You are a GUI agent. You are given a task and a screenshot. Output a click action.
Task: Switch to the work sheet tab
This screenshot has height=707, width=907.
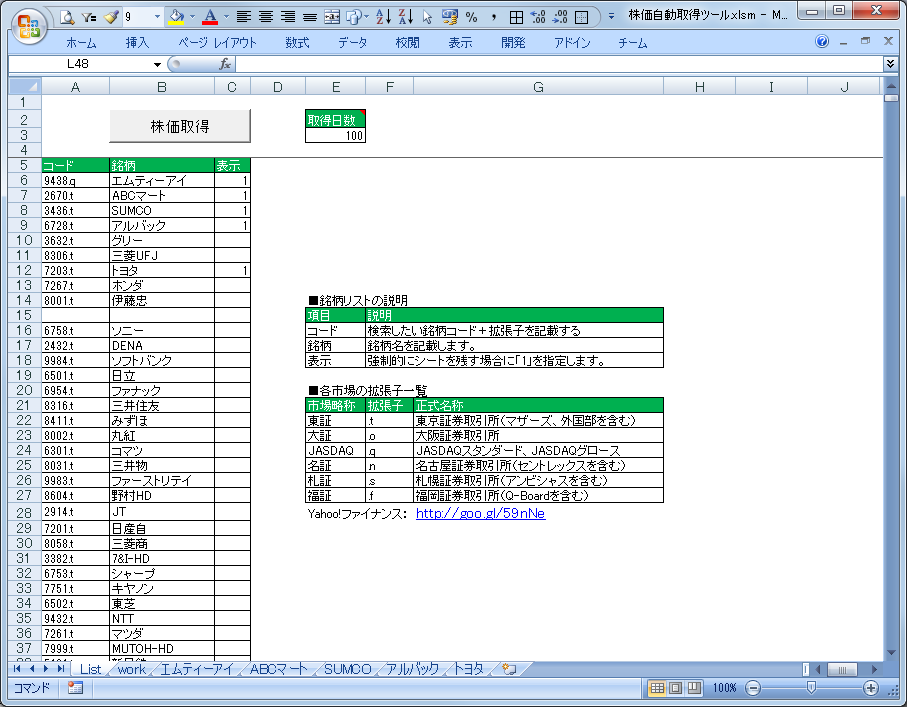131,669
